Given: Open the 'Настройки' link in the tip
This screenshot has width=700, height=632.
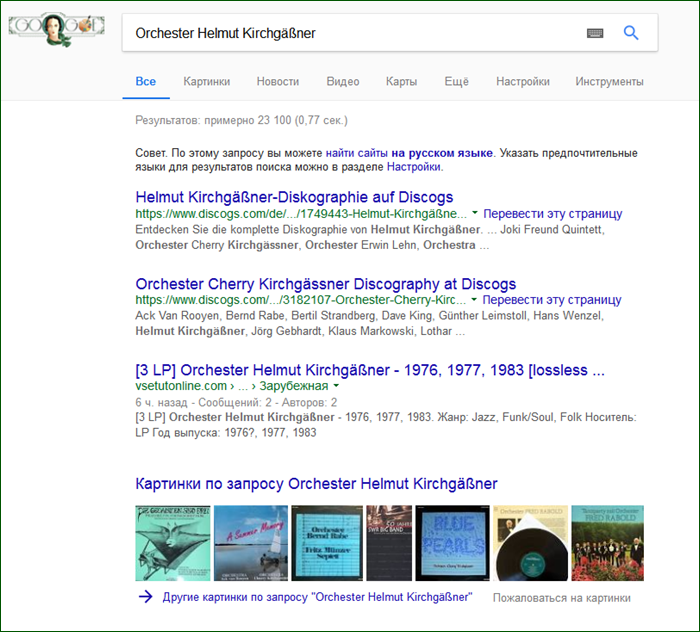Looking at the screenshot, I should (x=414, y=167).
